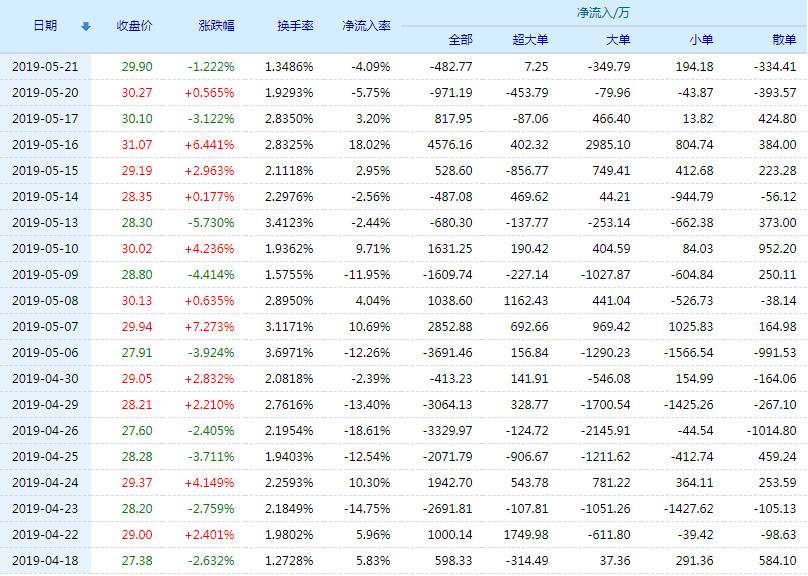Click closing price 27.38

pos(137,561)
